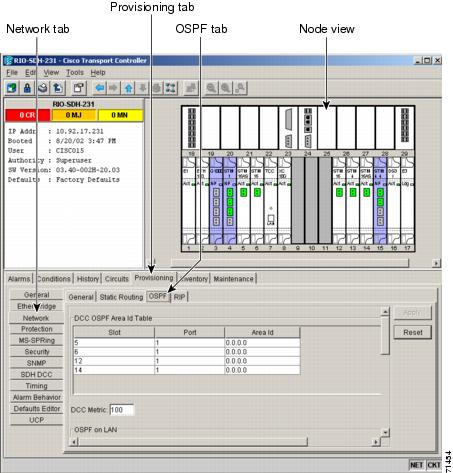Screen dimensions: 453x473
Task: Click the Slot 14 cell in table
Action: 114,370
